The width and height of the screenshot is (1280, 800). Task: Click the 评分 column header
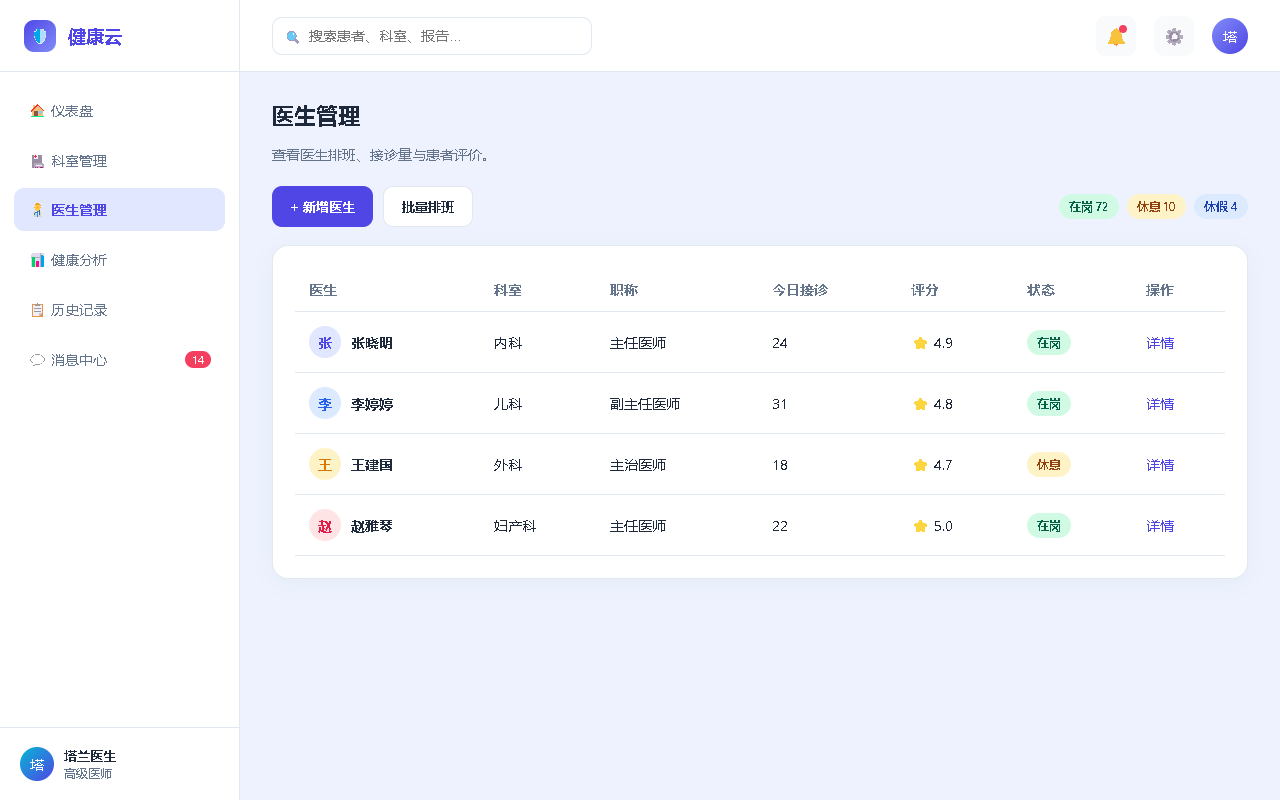(x=925, y=290)
